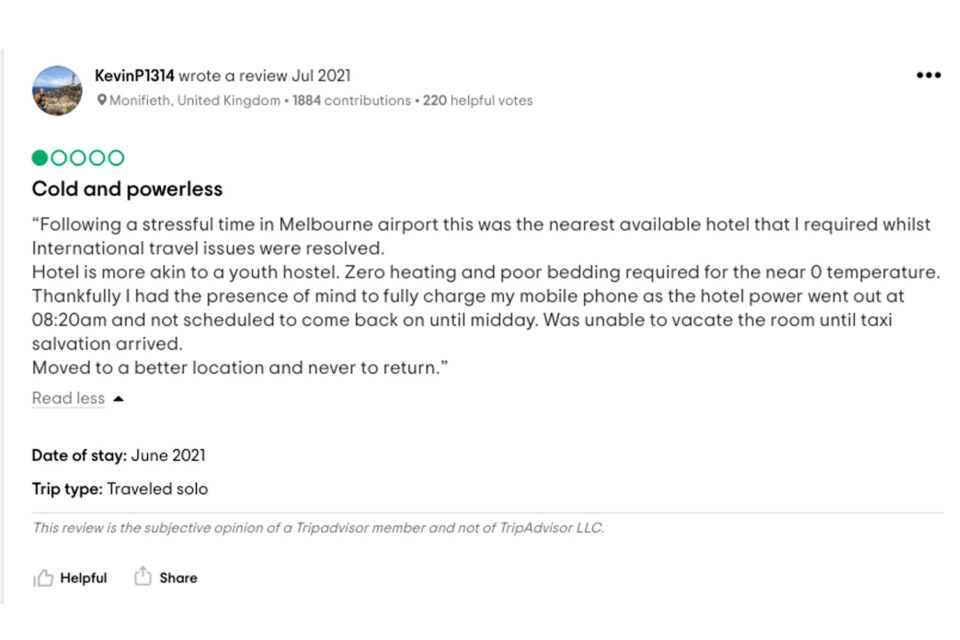The image size is (960, 640).
Task: Click the third empty rating bubble
Action: [x=78, y=158]
